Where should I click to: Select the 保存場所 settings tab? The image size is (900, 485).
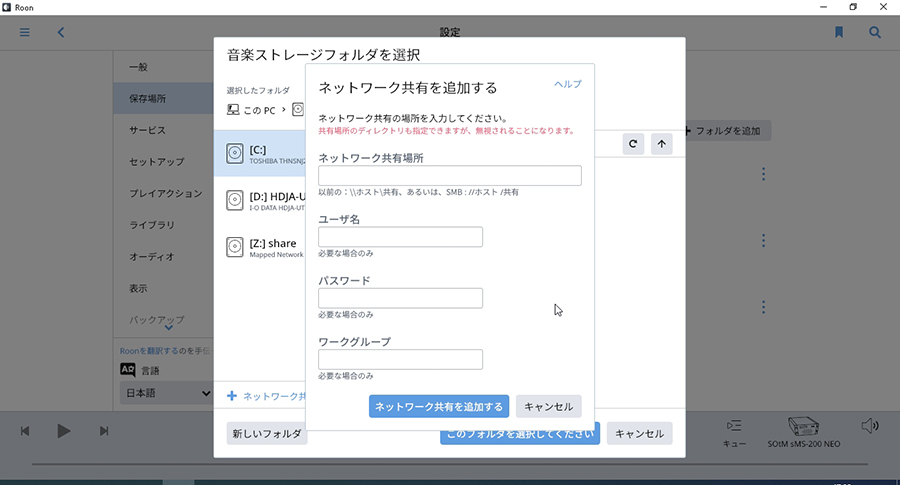(x=148, y=99)
